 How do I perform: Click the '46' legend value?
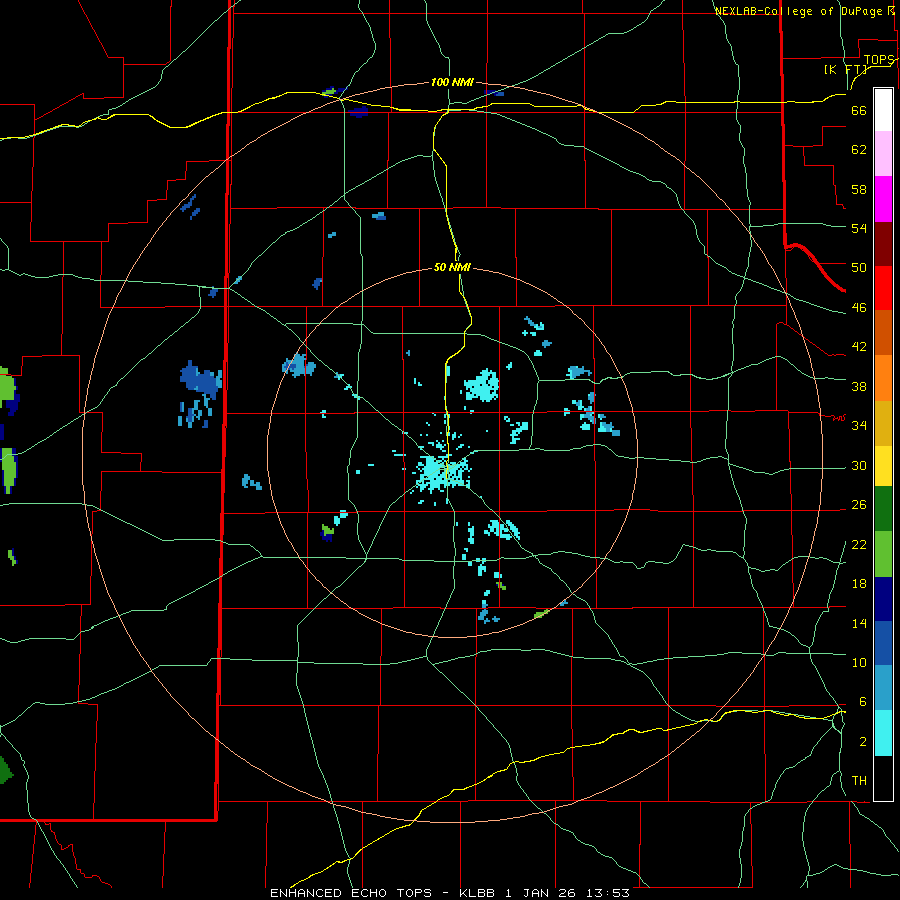pyautogui.click(x=859, y=308)
